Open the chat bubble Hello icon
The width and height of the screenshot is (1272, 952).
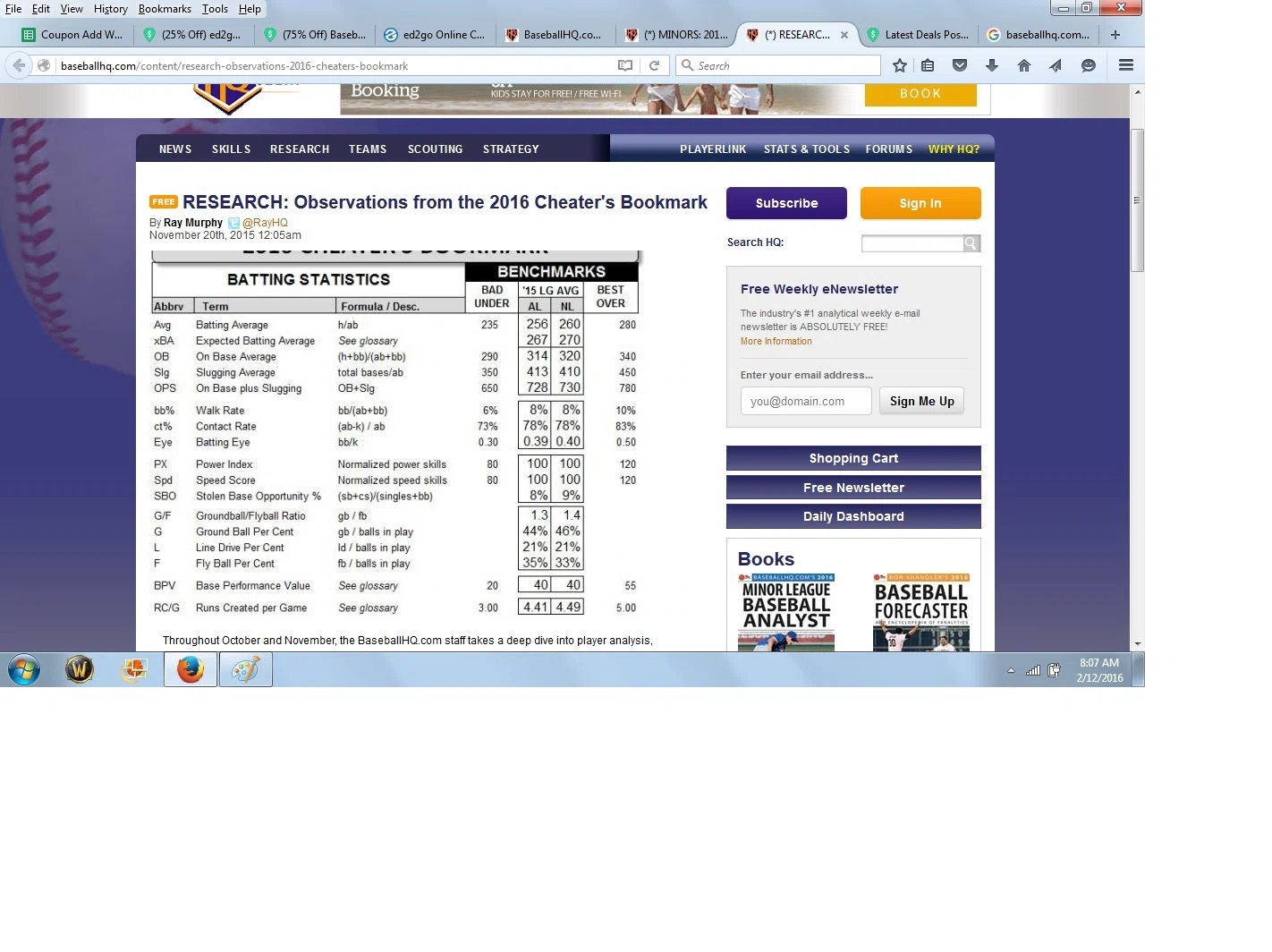pos(1089,65)
